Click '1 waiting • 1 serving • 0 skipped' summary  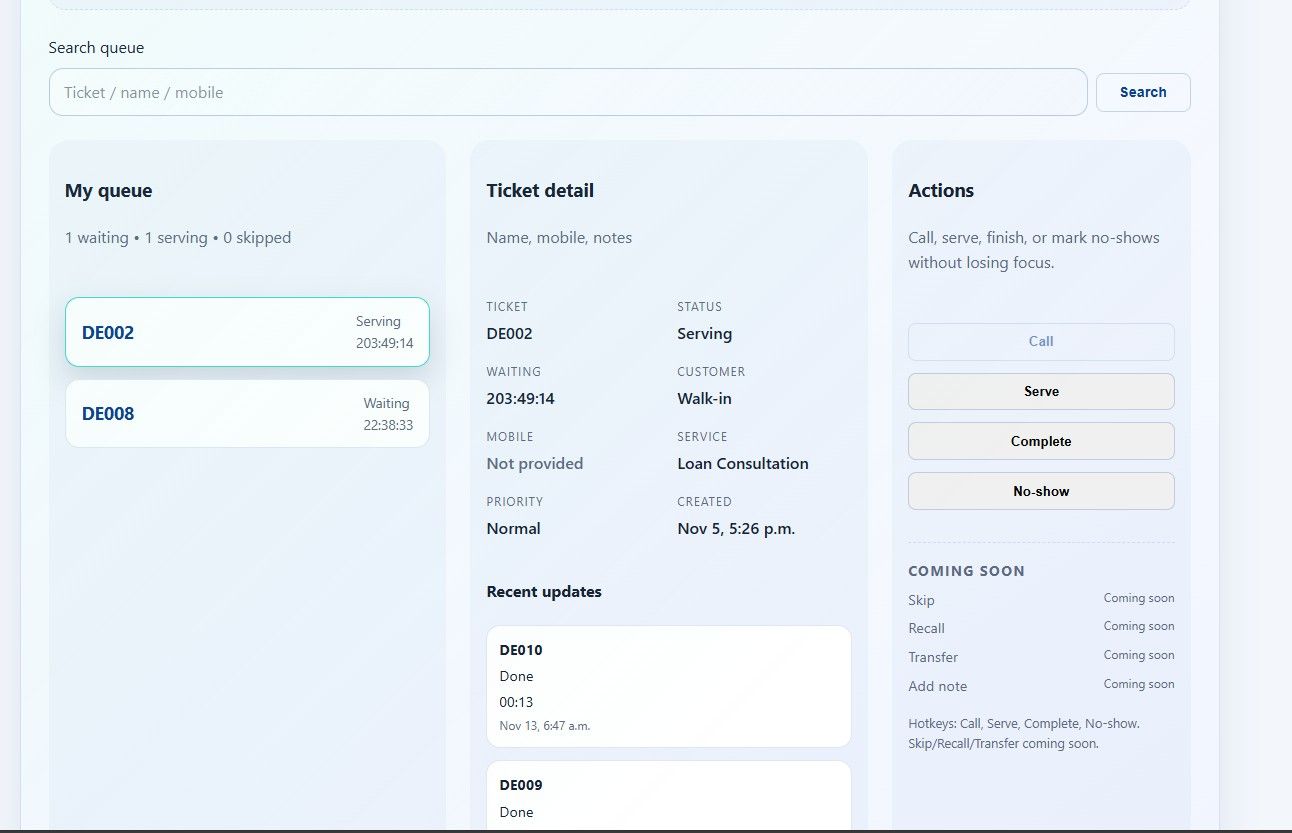[178, 238]
